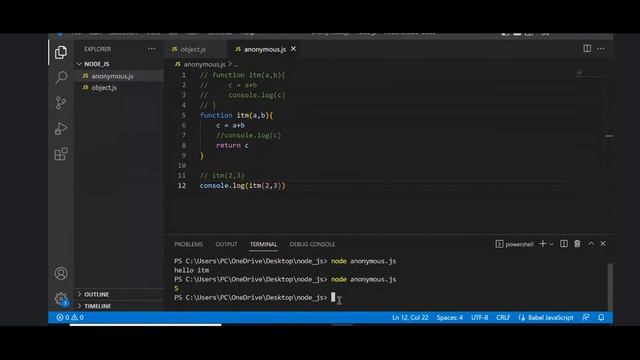Split the terminal panel
640x360 pixels.
click(x=564, y=244)
